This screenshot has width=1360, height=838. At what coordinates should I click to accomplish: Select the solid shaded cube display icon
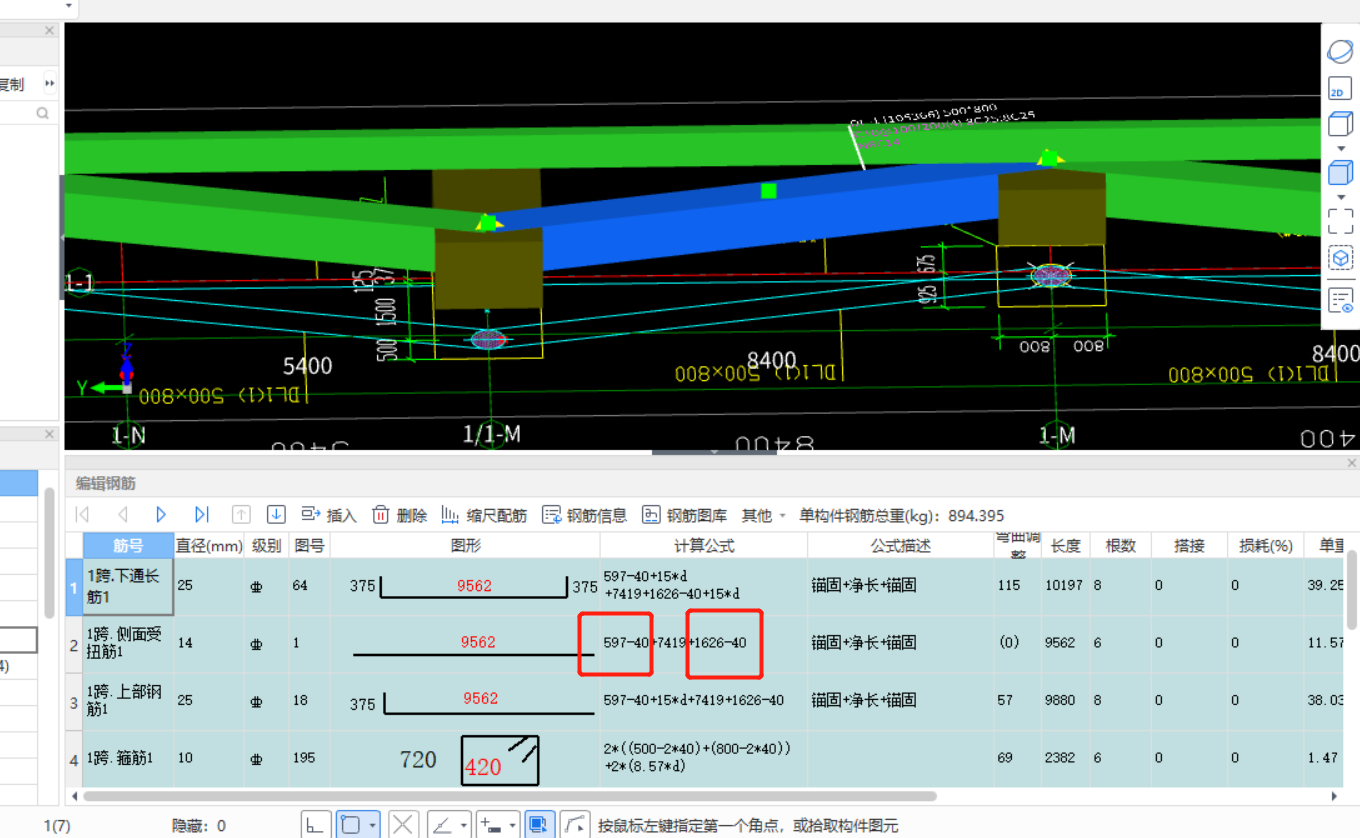coord(1340,173)
